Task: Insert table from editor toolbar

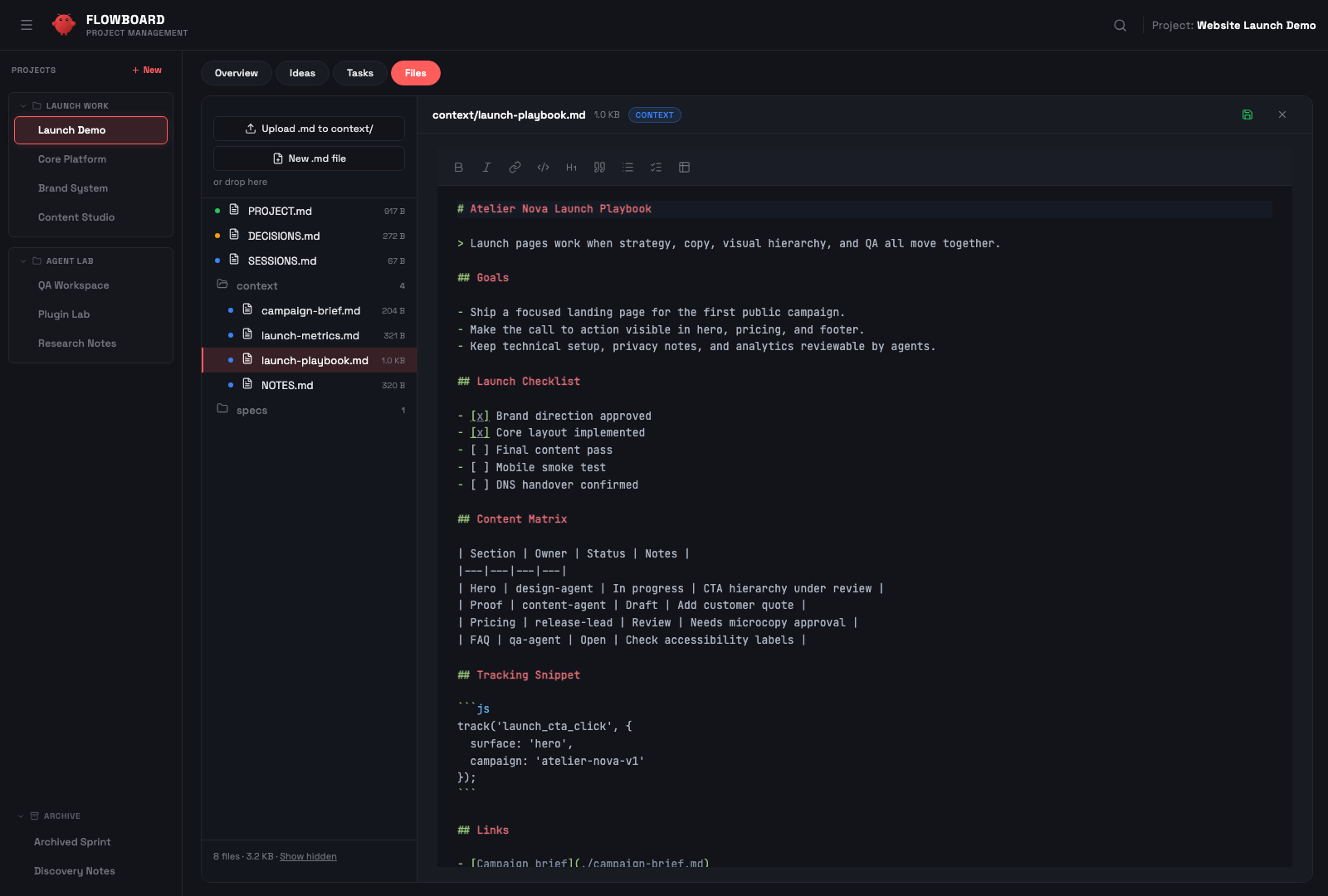Action: click(684, 167)
